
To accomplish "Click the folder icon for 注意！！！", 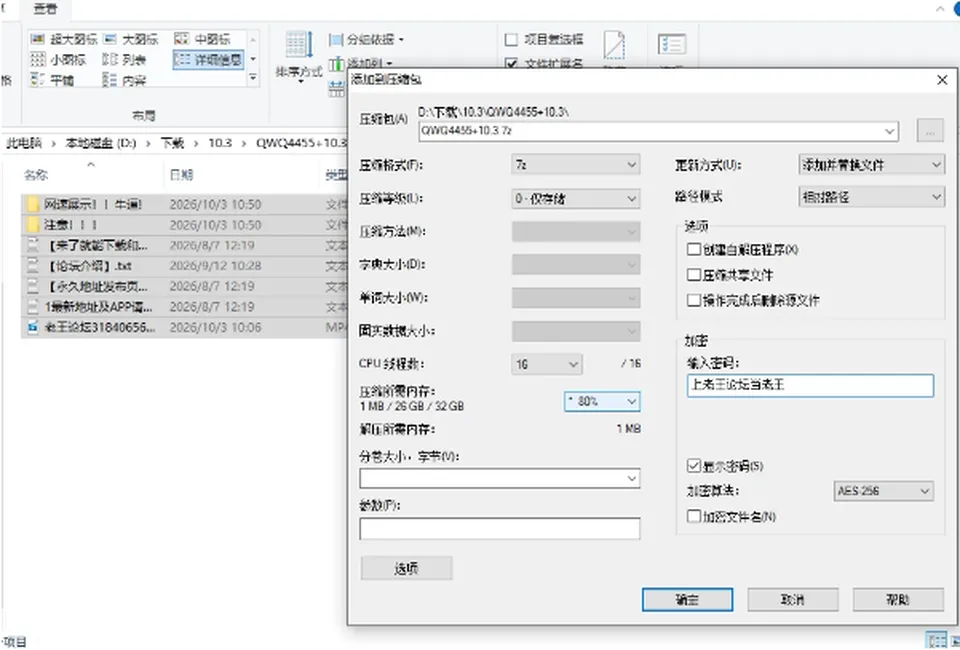I will tap(33, 225).
